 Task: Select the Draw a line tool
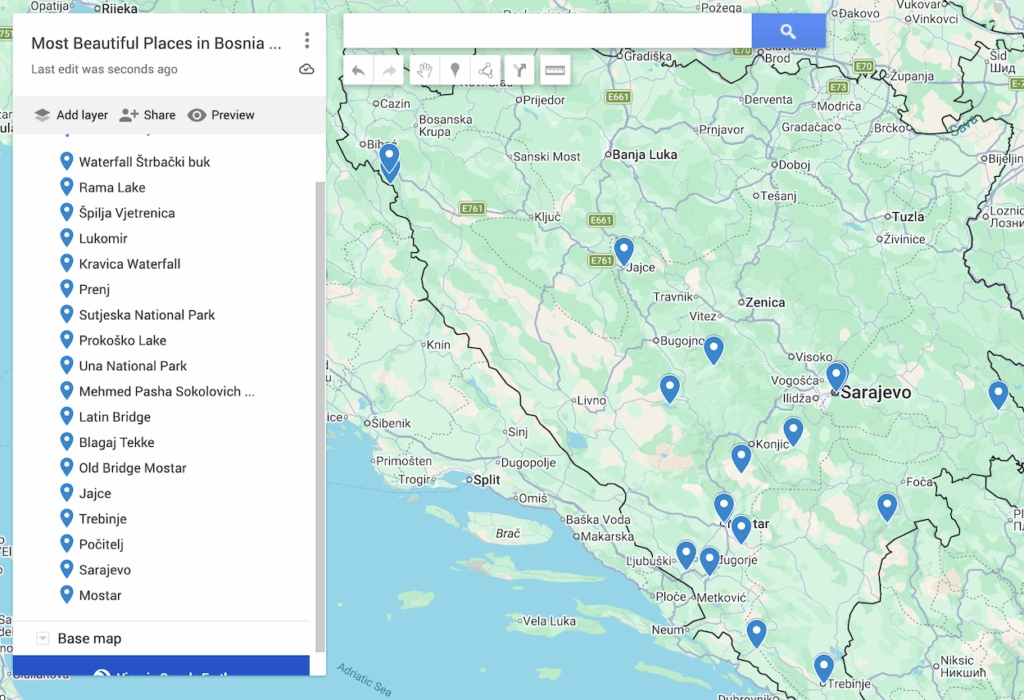pos(486,71)
